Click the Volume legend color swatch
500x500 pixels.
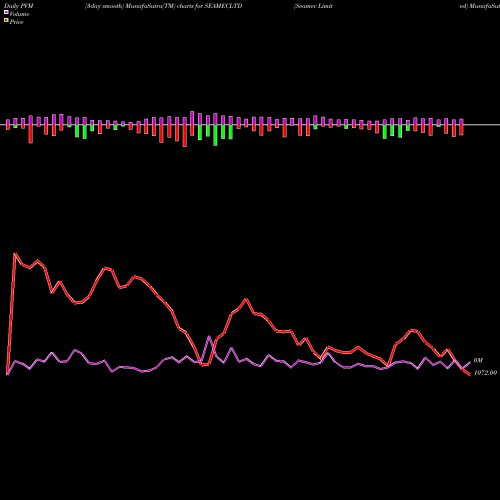(6, 12)
